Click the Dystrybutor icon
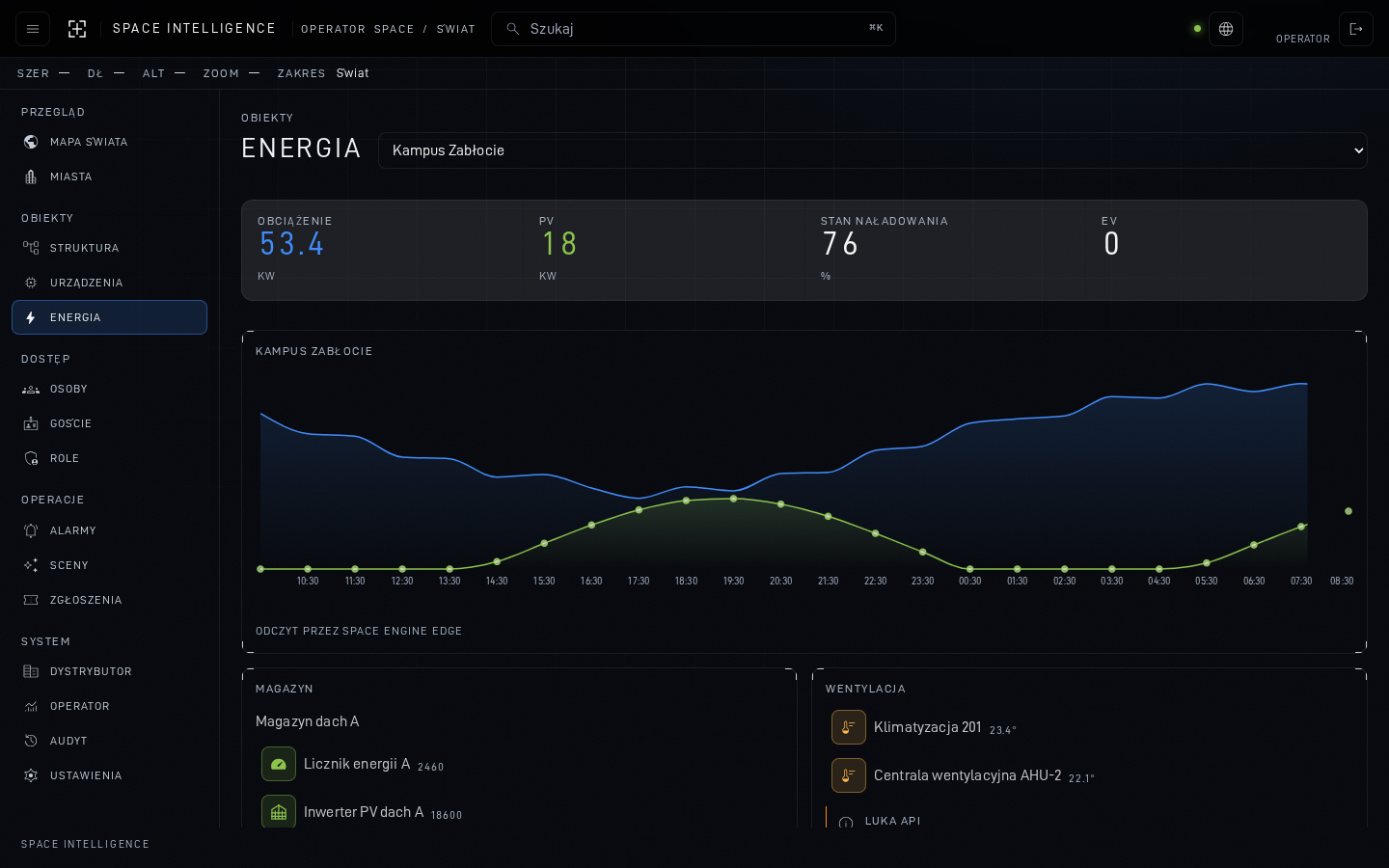Screen dimensions: 1389x868 pyautogui.click(x=31, y=671)
